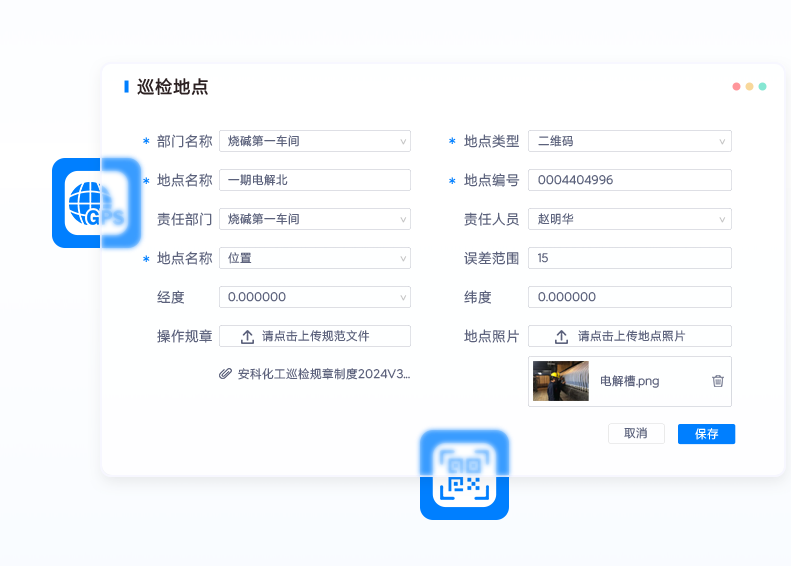This screenshot has height=567, width=791.
Task: Click the upload icon in 操作规章 row
Action: point(248,337)
